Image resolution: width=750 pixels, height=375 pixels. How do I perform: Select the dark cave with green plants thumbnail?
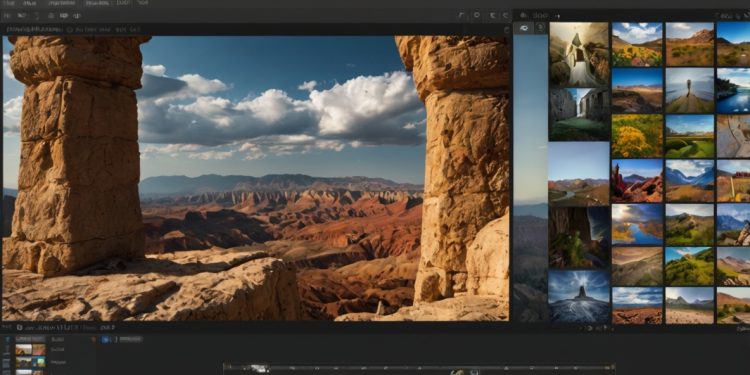(x=579, y=238)
